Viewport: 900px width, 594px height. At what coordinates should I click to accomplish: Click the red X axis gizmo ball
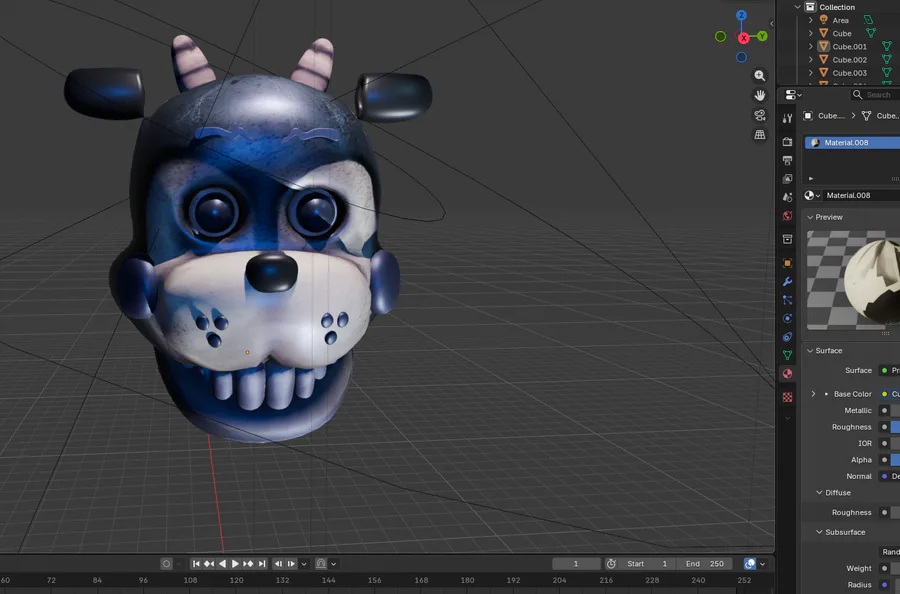(x=744, y=38)
